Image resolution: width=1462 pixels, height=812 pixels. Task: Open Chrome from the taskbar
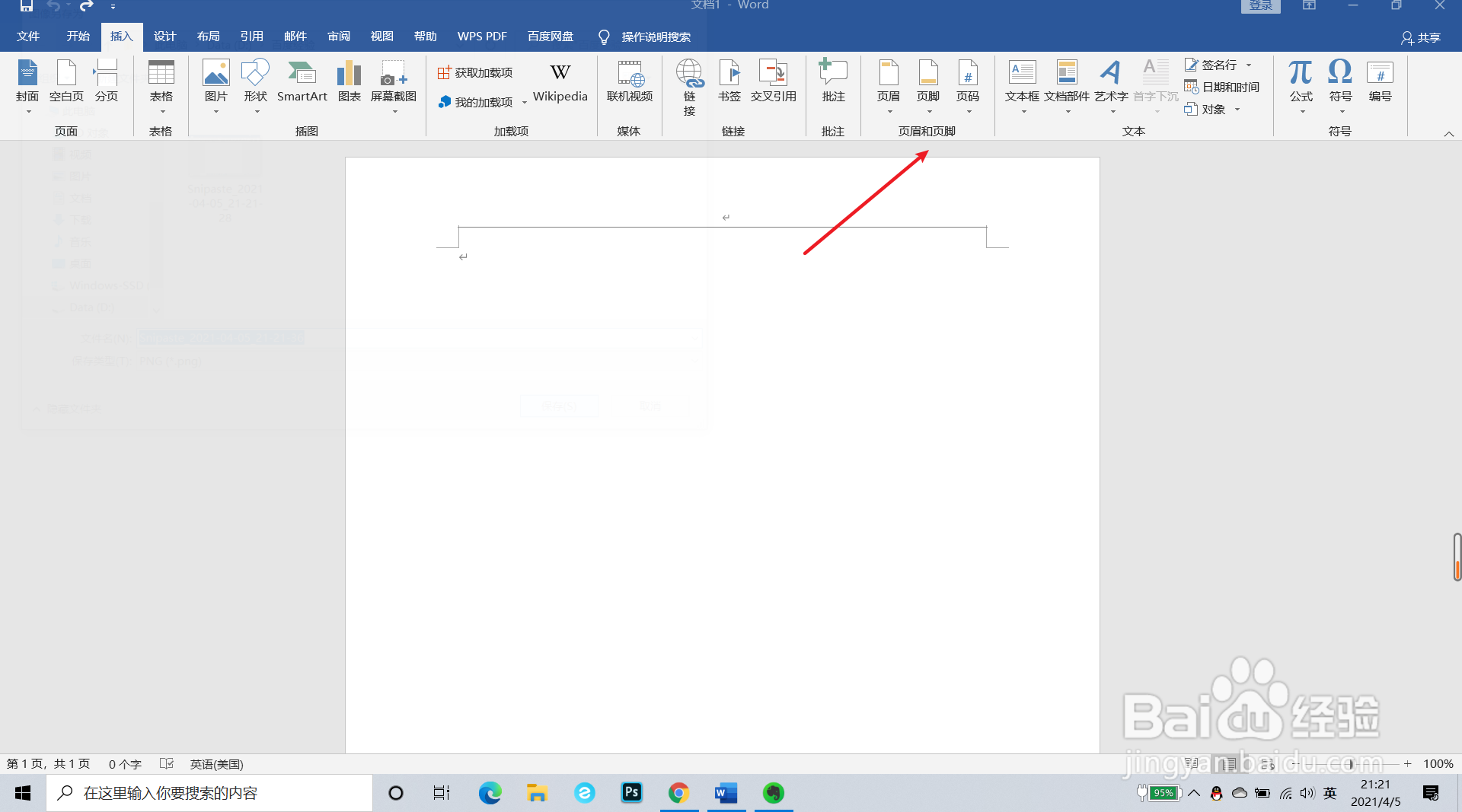point(678,793)
